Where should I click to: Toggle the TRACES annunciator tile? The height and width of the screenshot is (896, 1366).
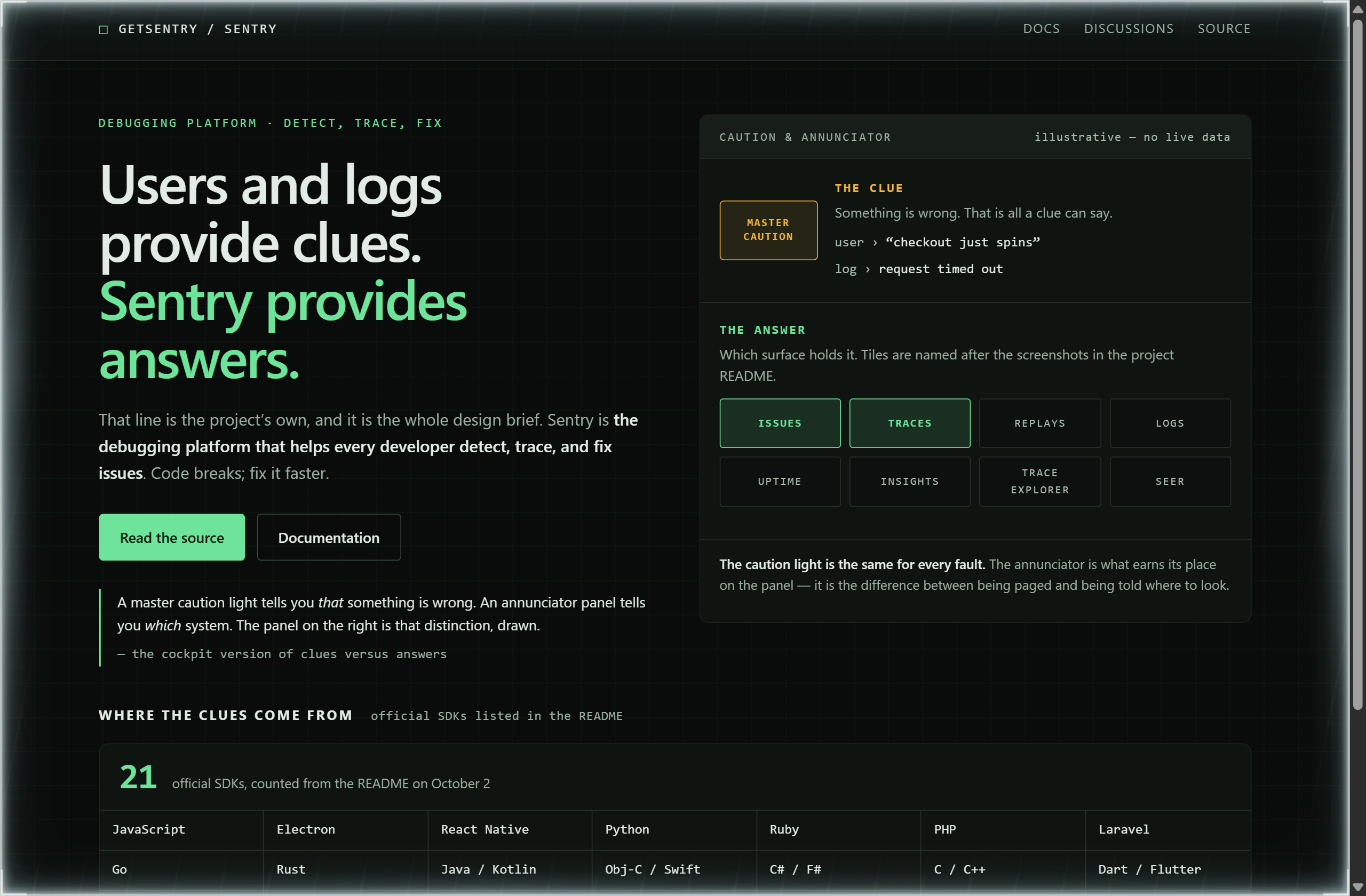tap(910, 423)
